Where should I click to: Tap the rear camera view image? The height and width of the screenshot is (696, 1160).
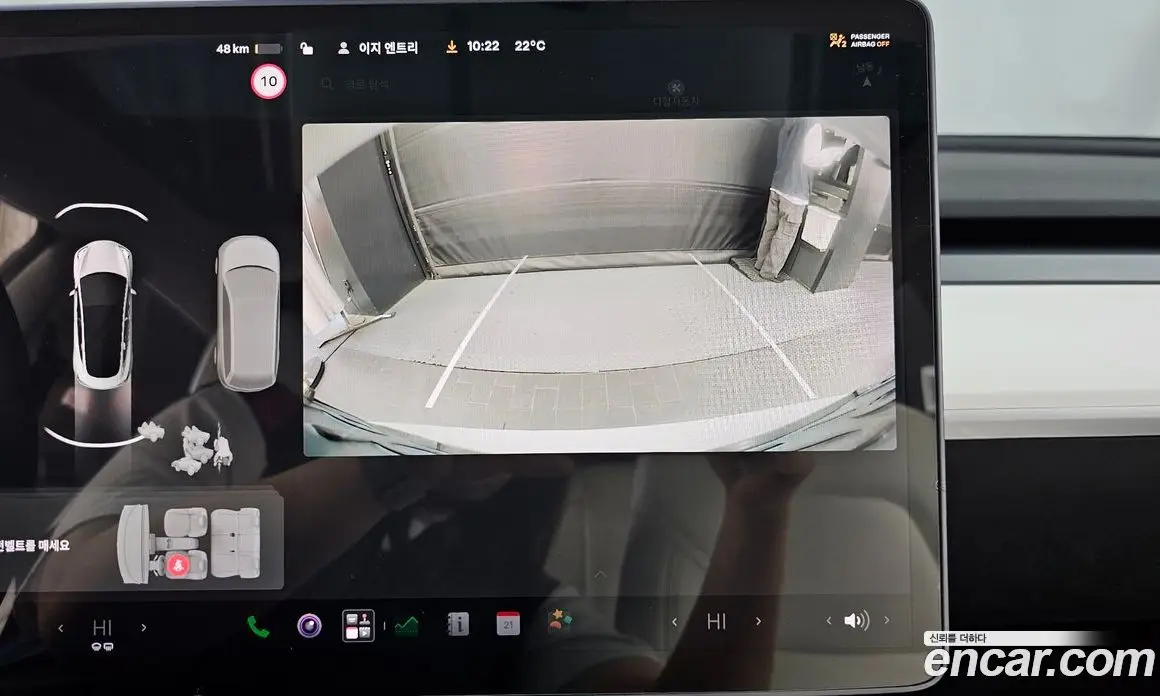pyautogui.click(x=598, y=285)
